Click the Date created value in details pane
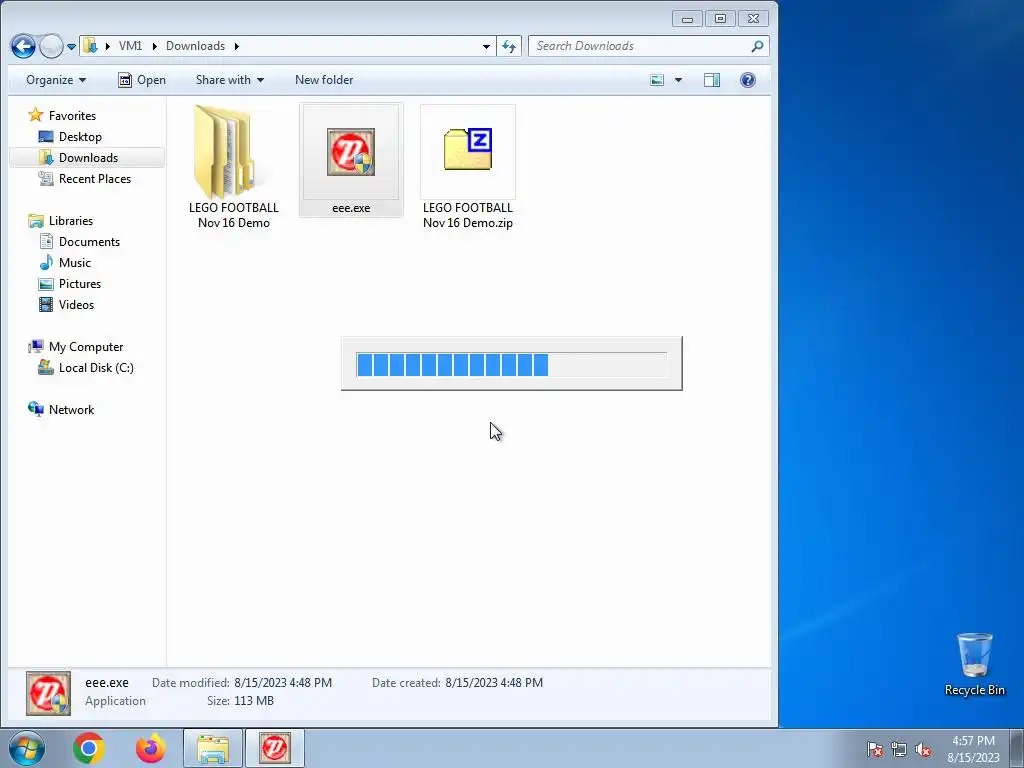Image resolution: width=1024 pixels, height=768 pixels. [494, 682]
